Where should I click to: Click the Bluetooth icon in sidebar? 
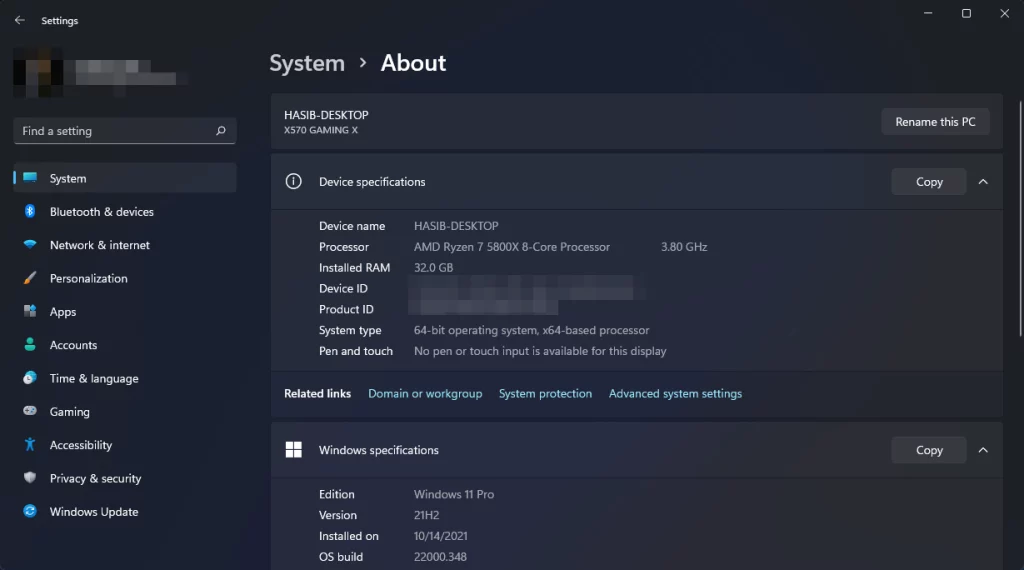(x=30, y=211)
